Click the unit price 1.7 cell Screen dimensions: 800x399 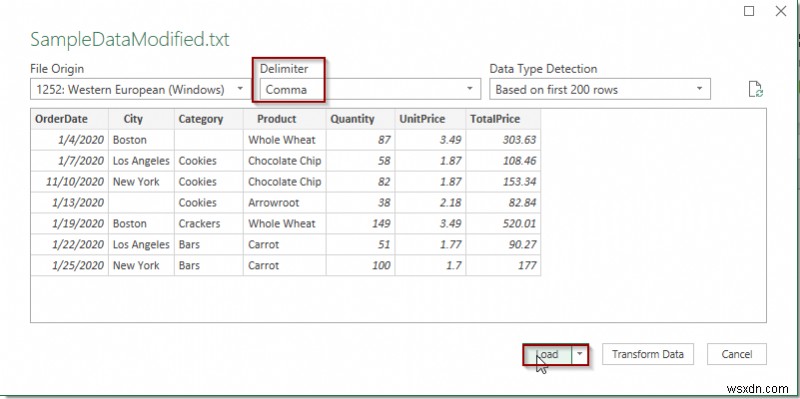coord(430,265)
